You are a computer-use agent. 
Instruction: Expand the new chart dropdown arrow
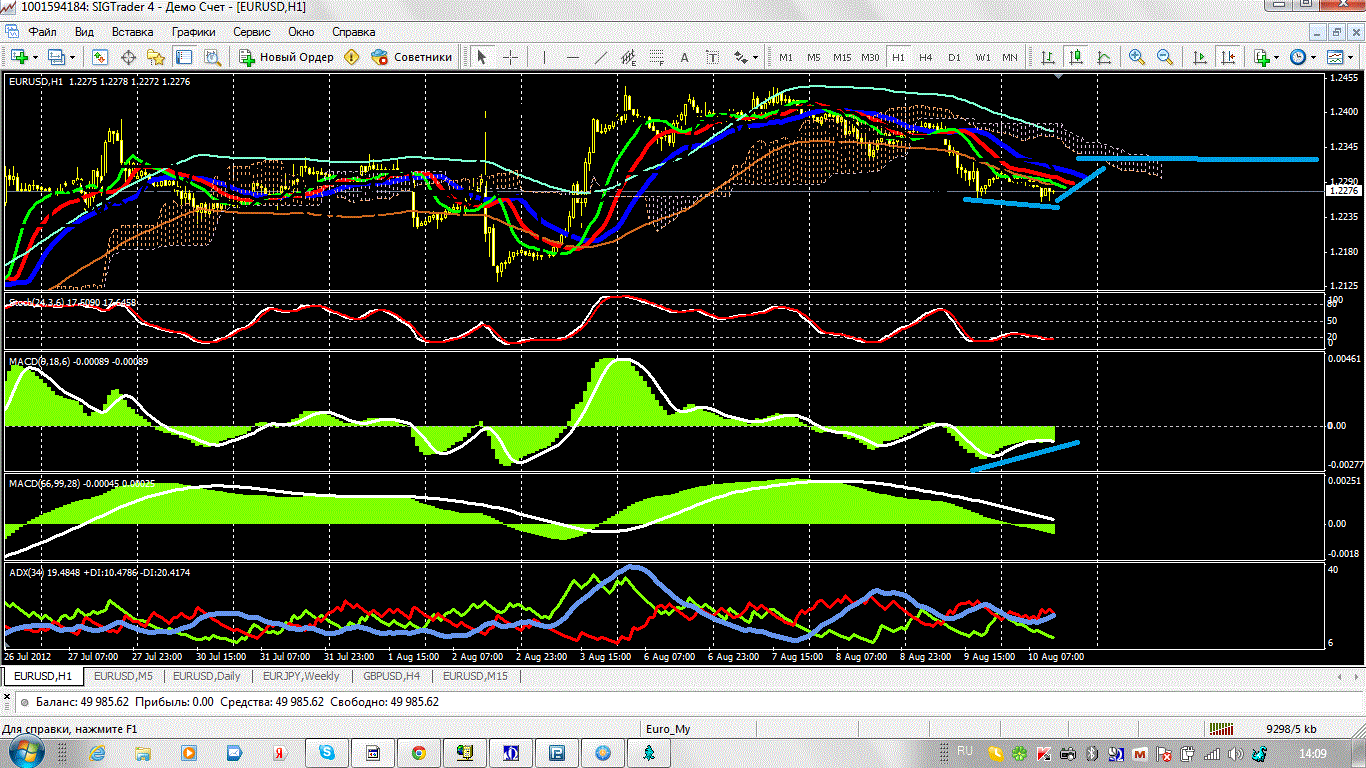[38, 57]
